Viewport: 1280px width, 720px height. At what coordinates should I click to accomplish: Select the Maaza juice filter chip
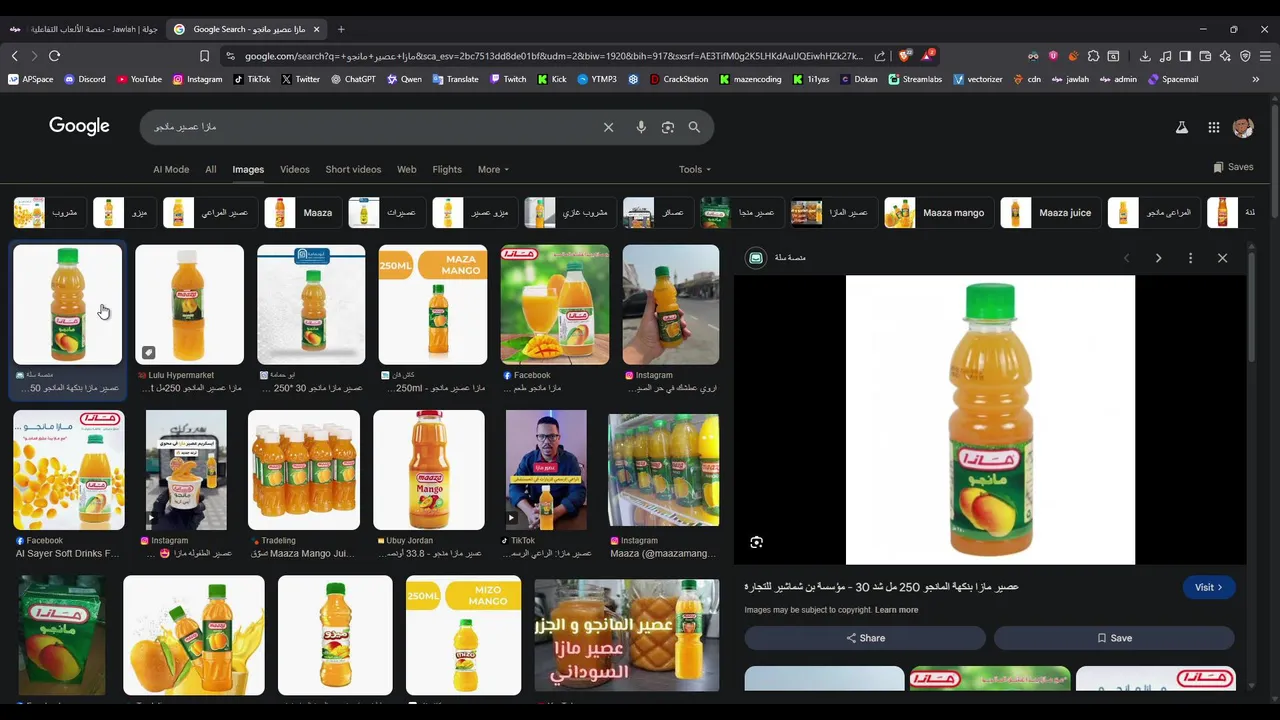coord(1050,213)
